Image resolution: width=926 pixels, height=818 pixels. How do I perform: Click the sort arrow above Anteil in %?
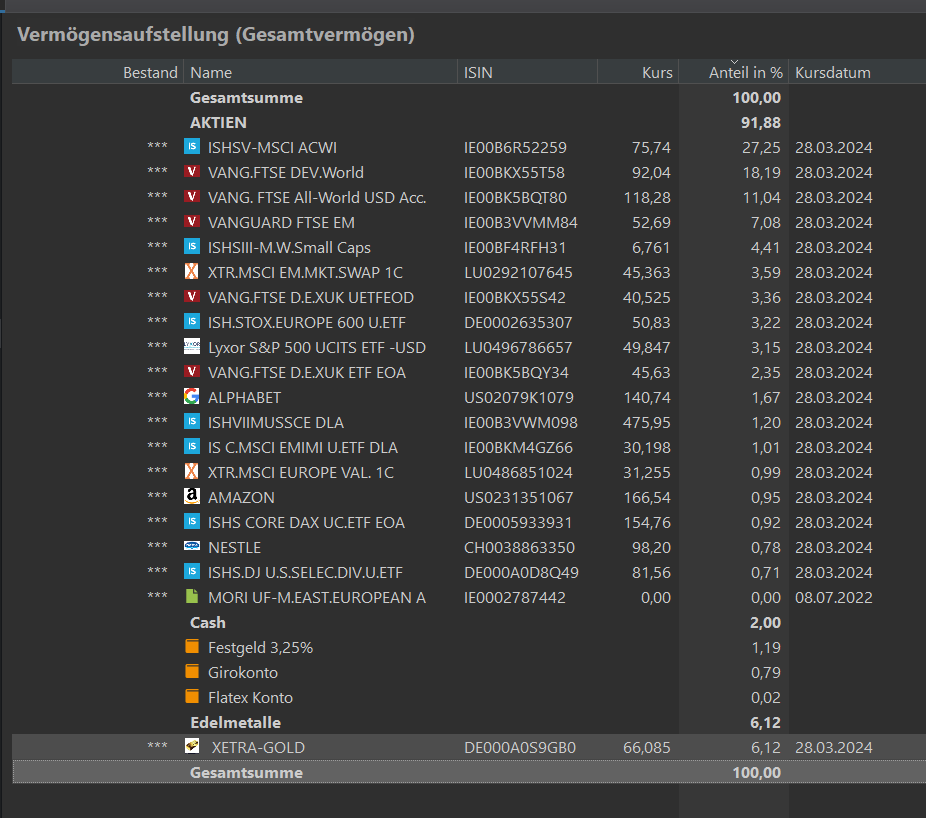734,61
